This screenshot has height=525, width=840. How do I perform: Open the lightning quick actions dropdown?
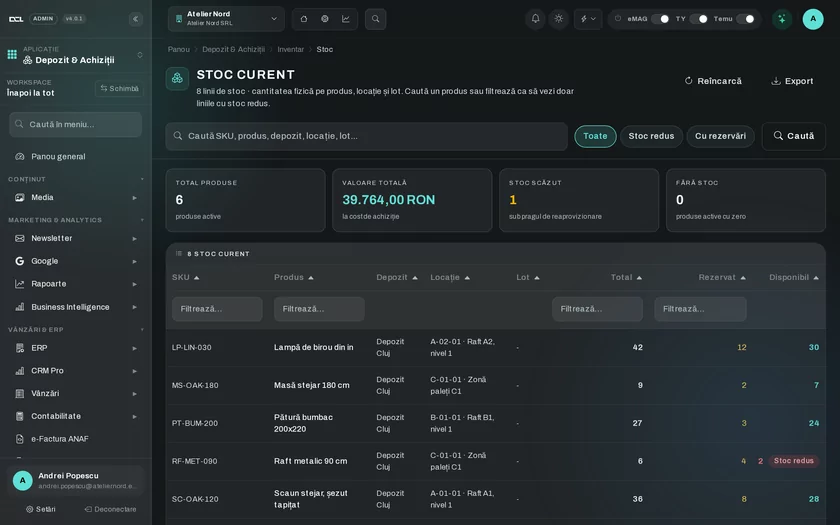tap(588, 19)
